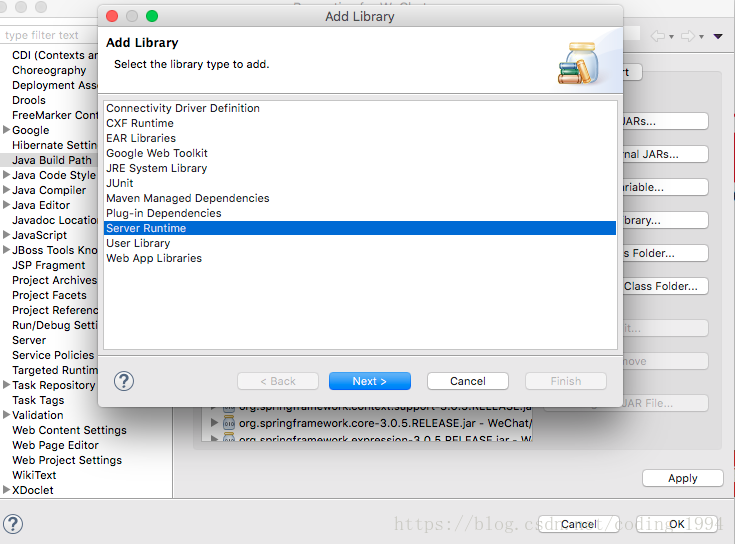The image size is (735, 544).
Task: Click the greyed Finish button
Action: click(x=566, y=381)
